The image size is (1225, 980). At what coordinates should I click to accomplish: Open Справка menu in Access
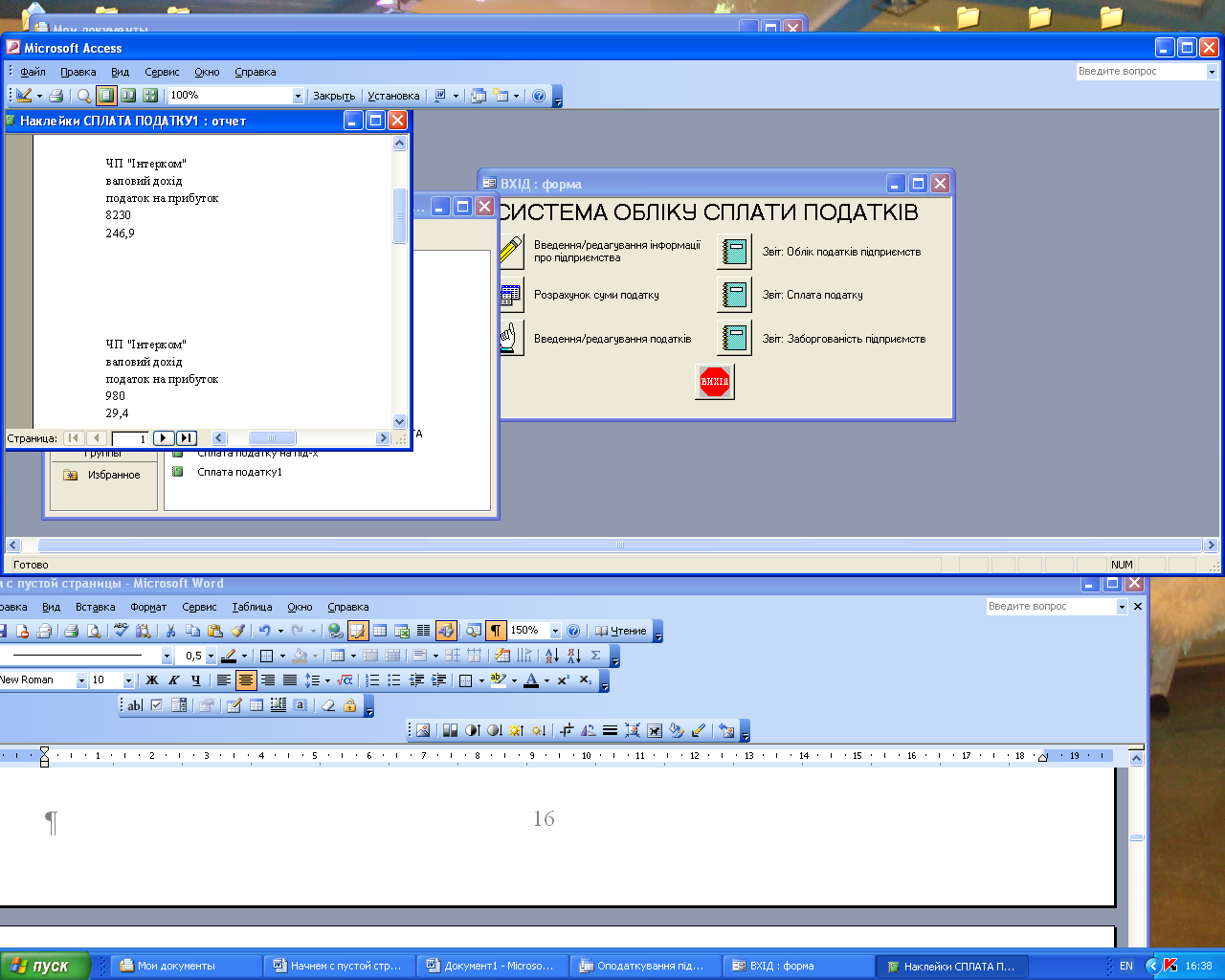click(x=255, y=72)
